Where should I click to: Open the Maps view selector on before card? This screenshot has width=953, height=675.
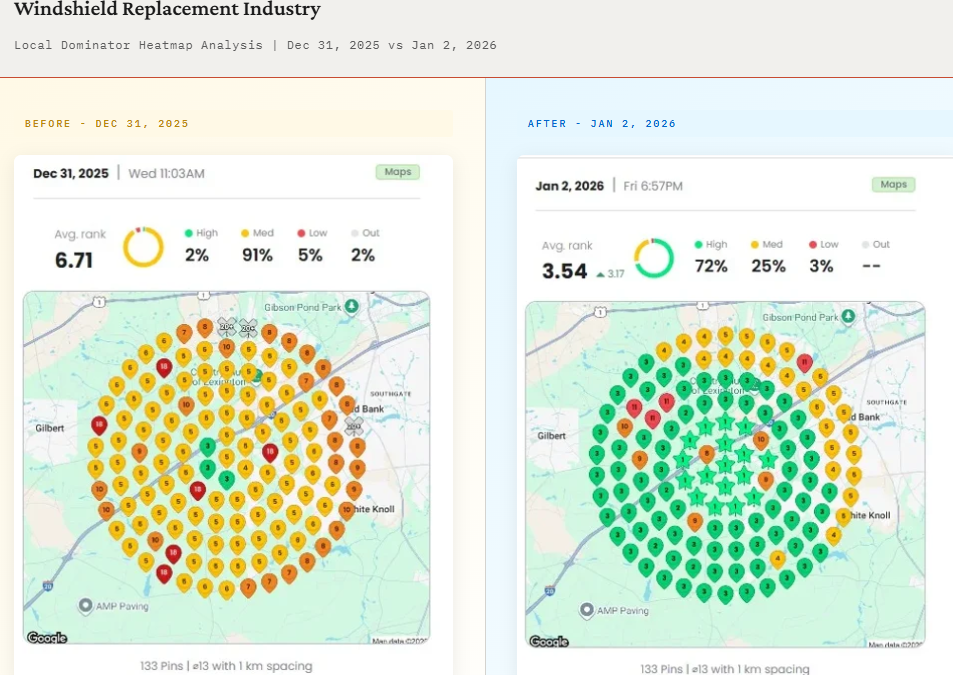396,171
